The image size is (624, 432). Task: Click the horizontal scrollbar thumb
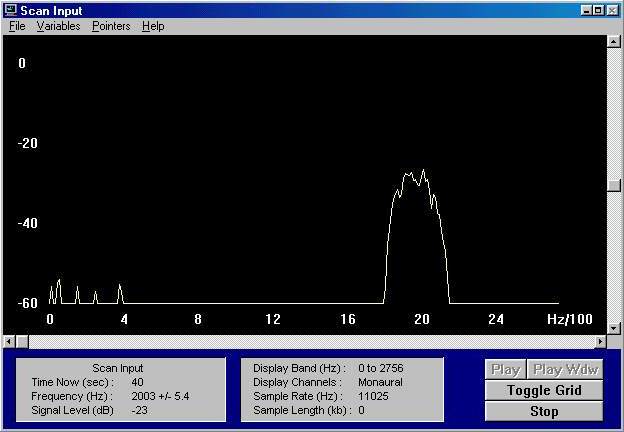tap(22, 341)
